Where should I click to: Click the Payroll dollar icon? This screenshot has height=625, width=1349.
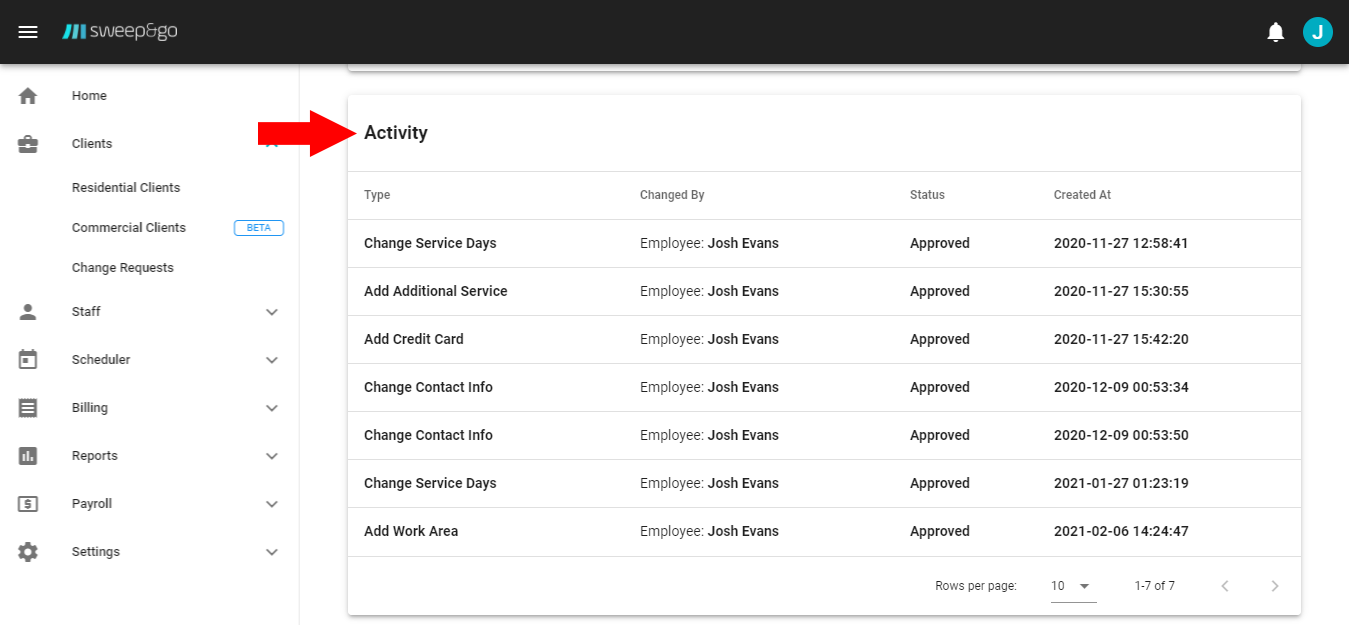[28, 504]
